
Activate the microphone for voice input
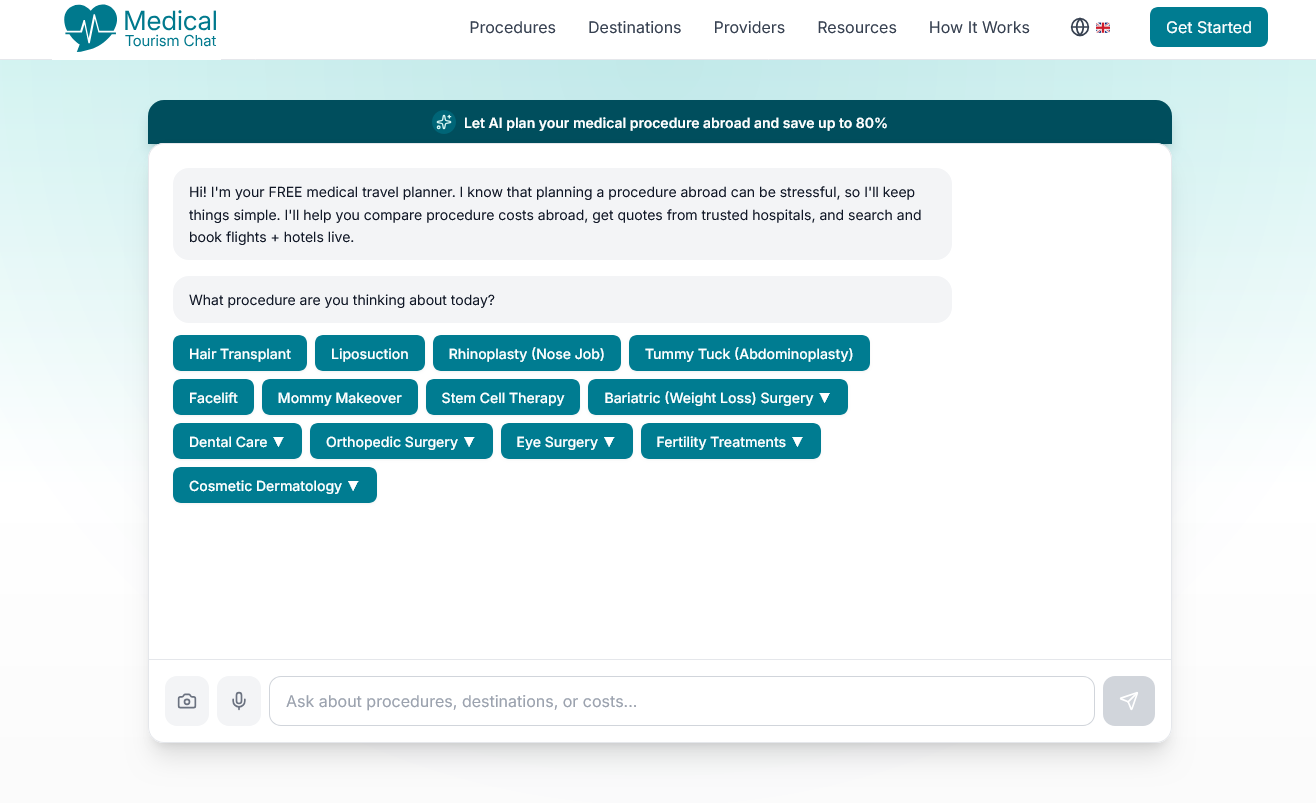point(239,701)
